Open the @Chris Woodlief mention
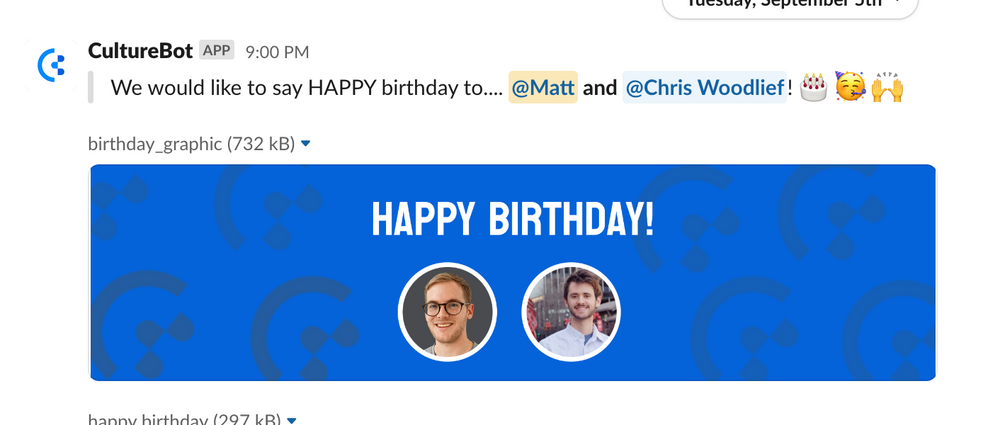1000x425 pixels. (705, 87)
